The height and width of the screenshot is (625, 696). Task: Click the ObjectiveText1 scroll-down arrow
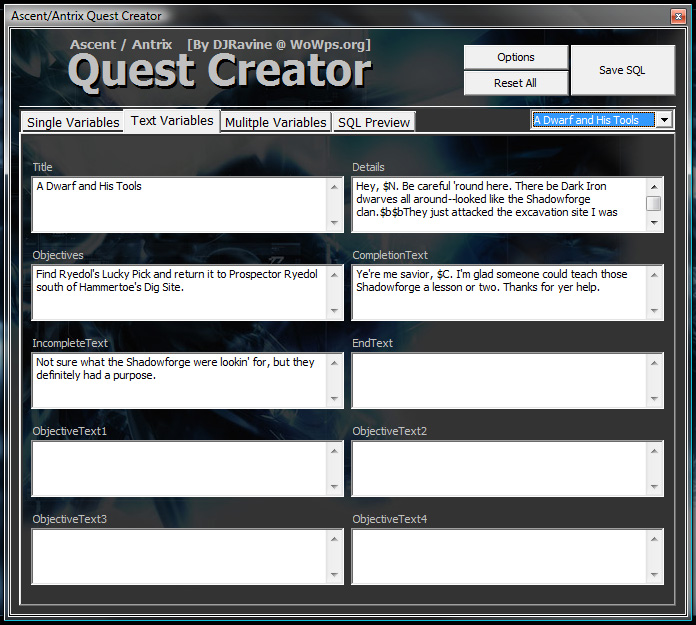pyautogui.click(x=334, y=487)
